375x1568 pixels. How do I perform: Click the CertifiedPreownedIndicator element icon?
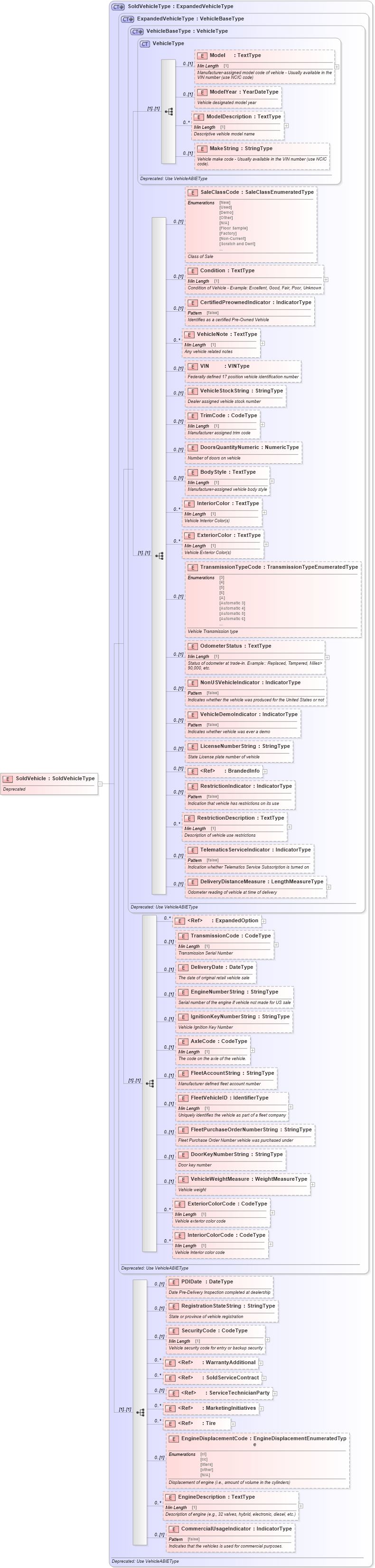click(x=193, y=303)
